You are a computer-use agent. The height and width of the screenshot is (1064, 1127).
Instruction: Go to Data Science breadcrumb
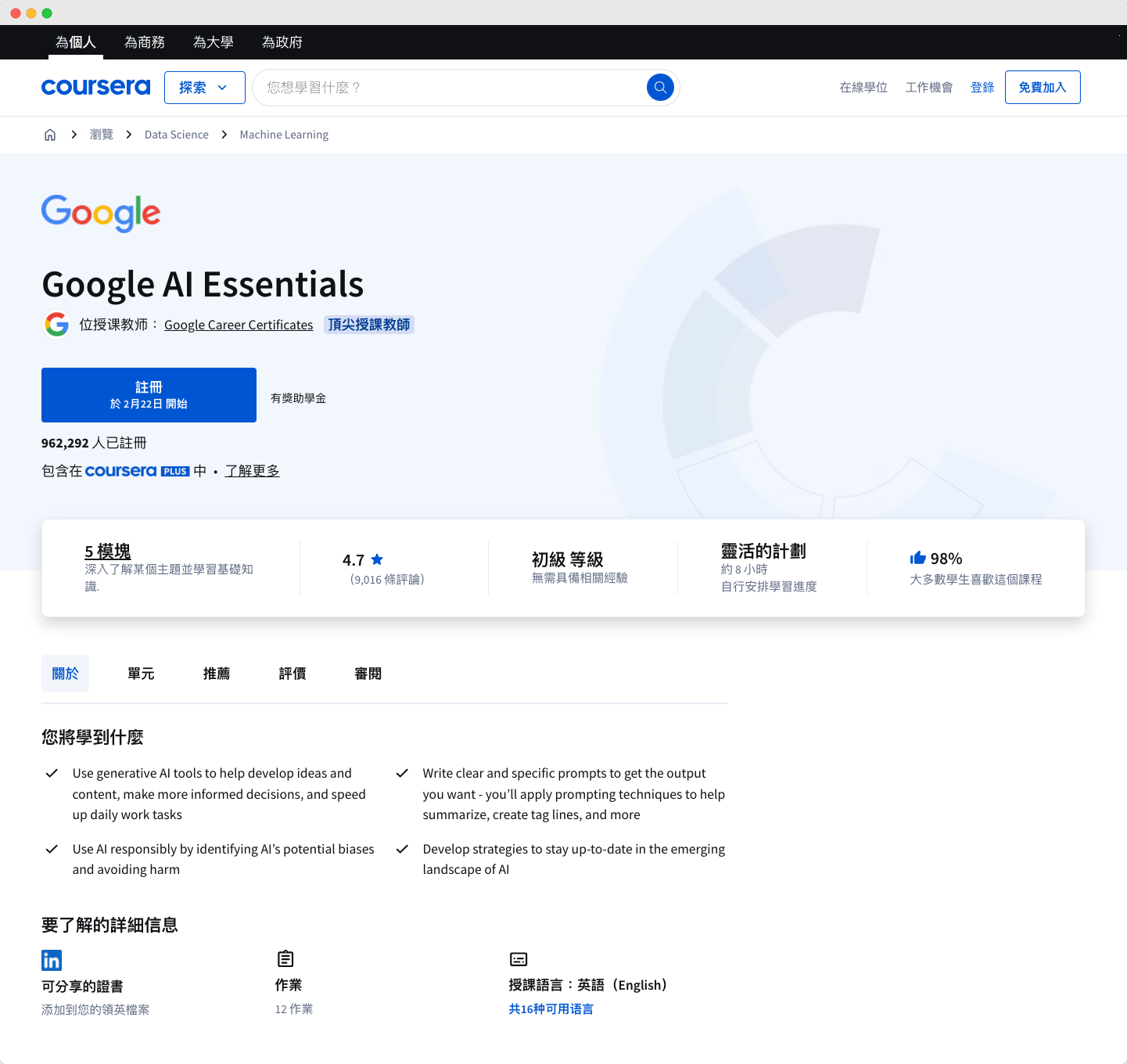coord(177,135)
